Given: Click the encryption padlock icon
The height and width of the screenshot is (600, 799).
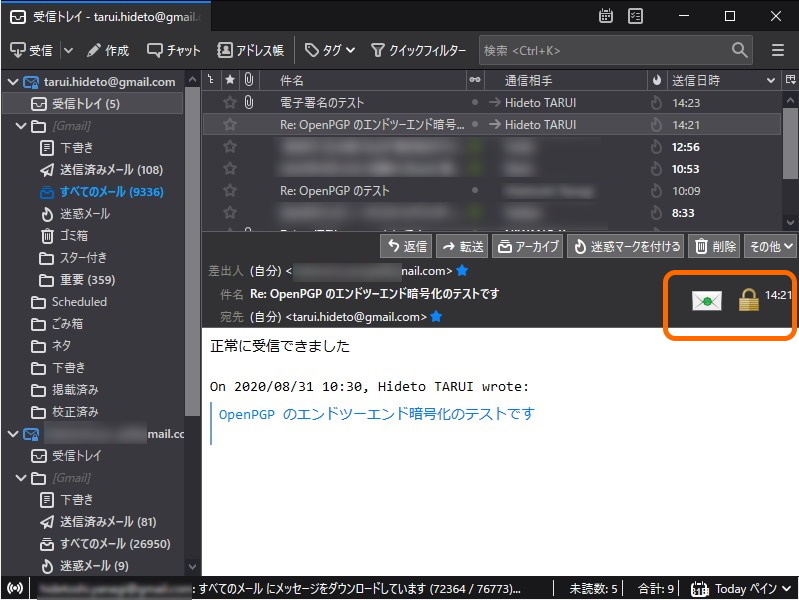Looking at the screenshot, I should pyautogui.click(x=749, y=300).
